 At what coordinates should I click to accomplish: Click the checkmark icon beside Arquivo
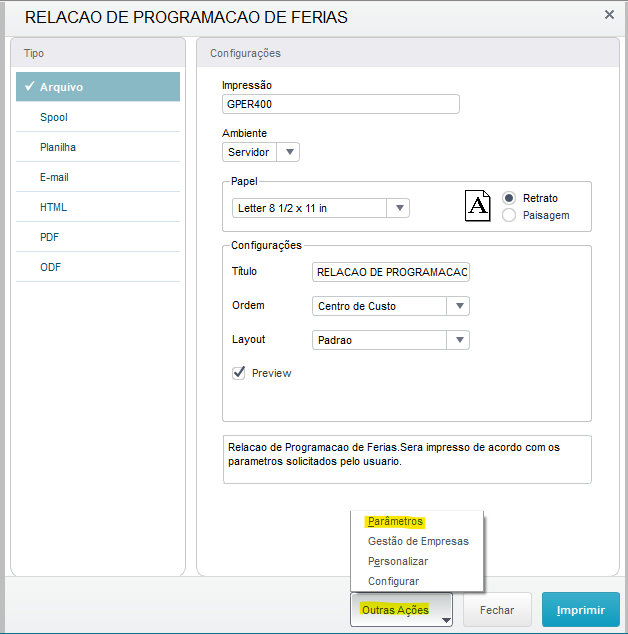click(x=29, y=86)
